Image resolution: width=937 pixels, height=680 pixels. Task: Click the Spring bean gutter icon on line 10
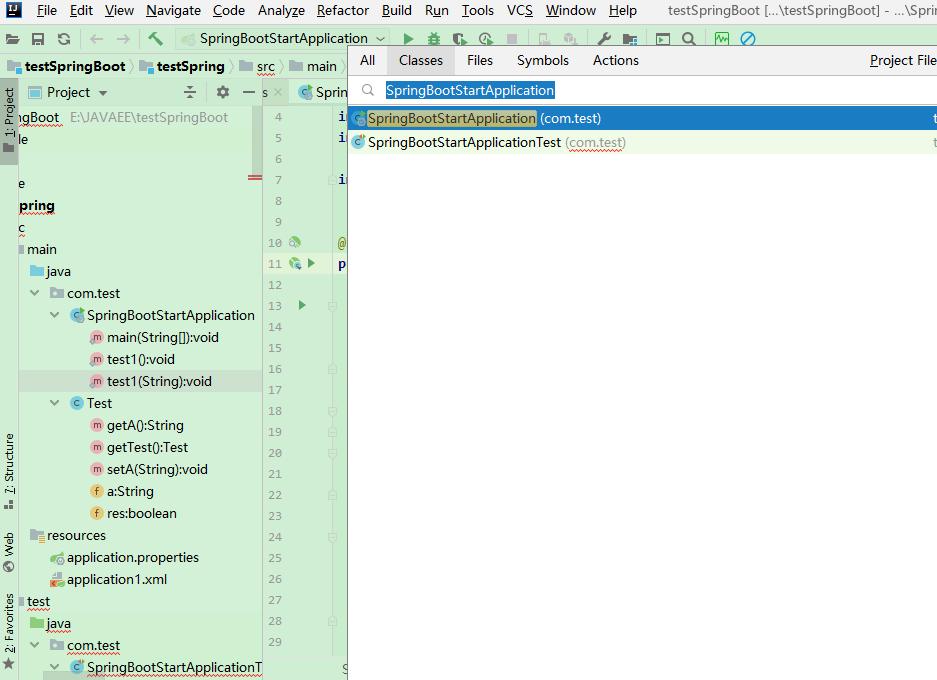click(x=295, y=243)
